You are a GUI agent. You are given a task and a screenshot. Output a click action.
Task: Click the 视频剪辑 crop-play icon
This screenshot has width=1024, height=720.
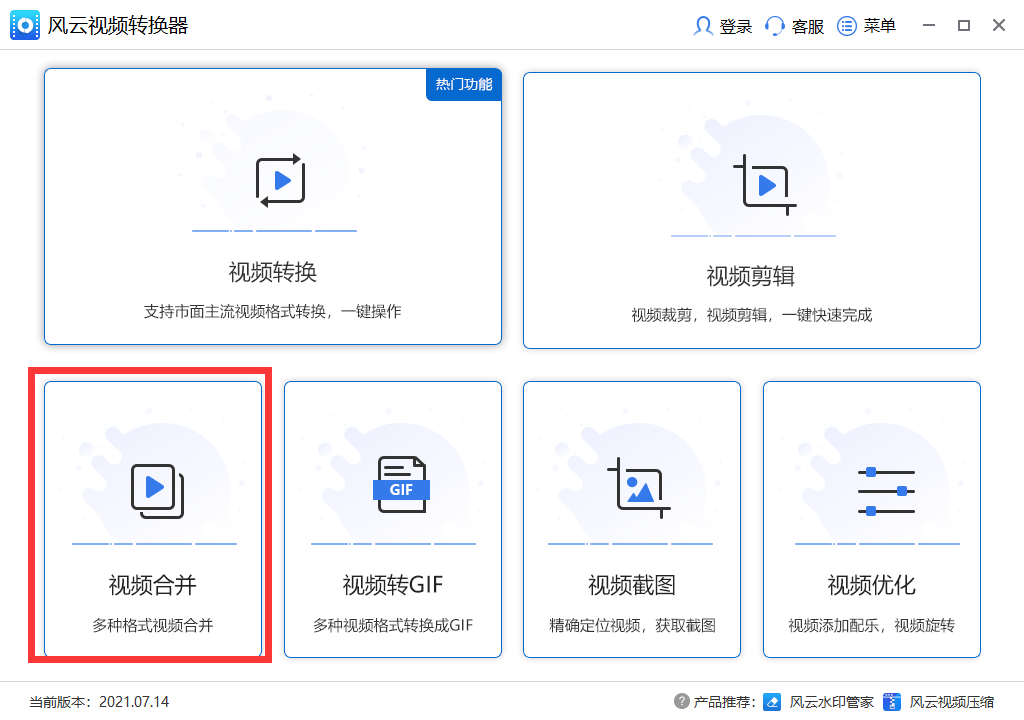click(x=765, y=185)
